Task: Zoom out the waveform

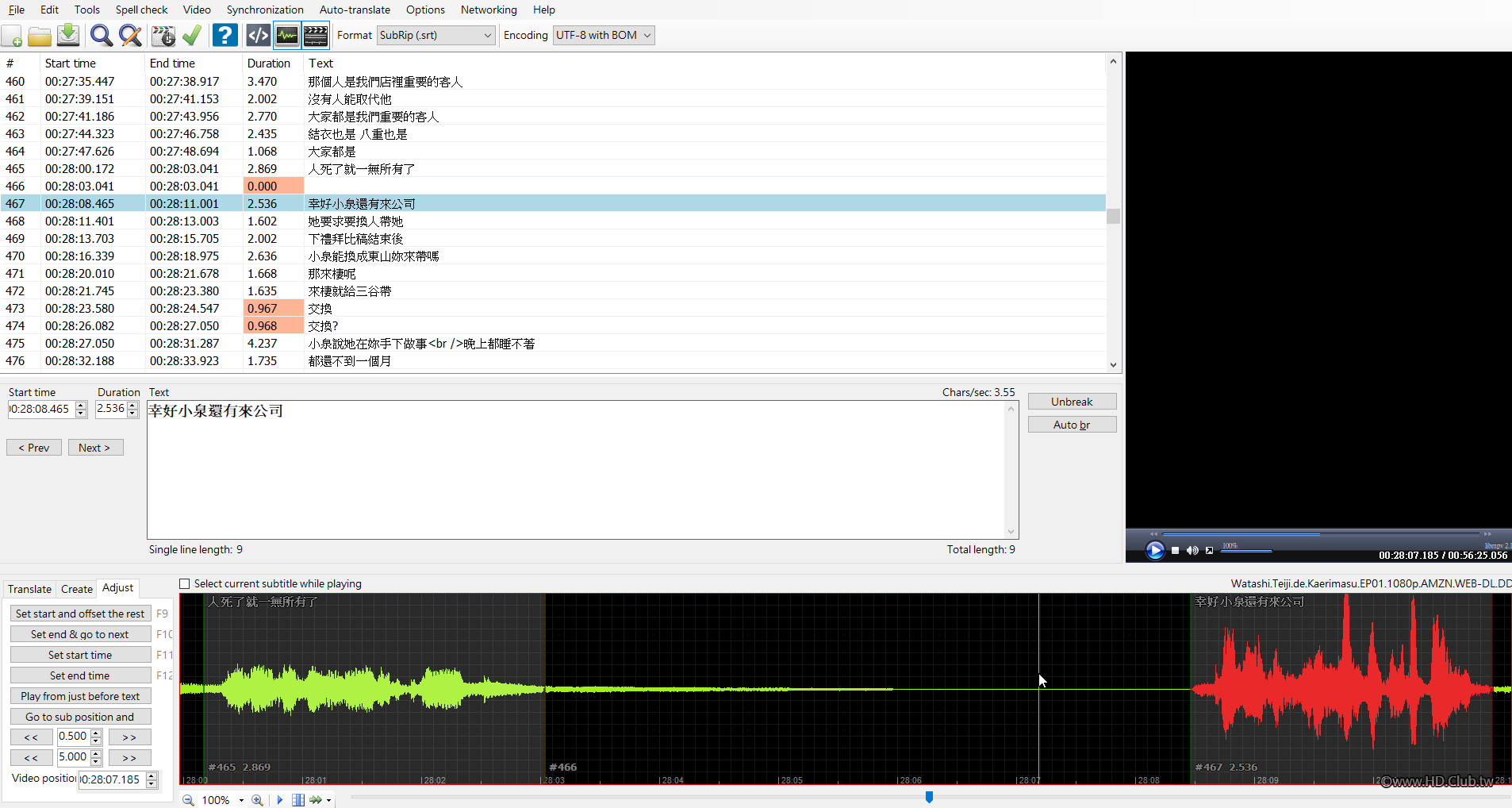Action: tap(188, 800)
